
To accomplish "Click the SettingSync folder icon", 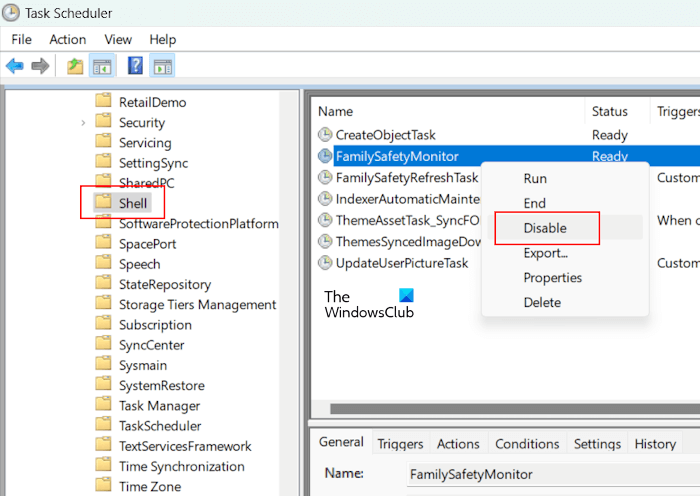I will [x=104, y=161].
